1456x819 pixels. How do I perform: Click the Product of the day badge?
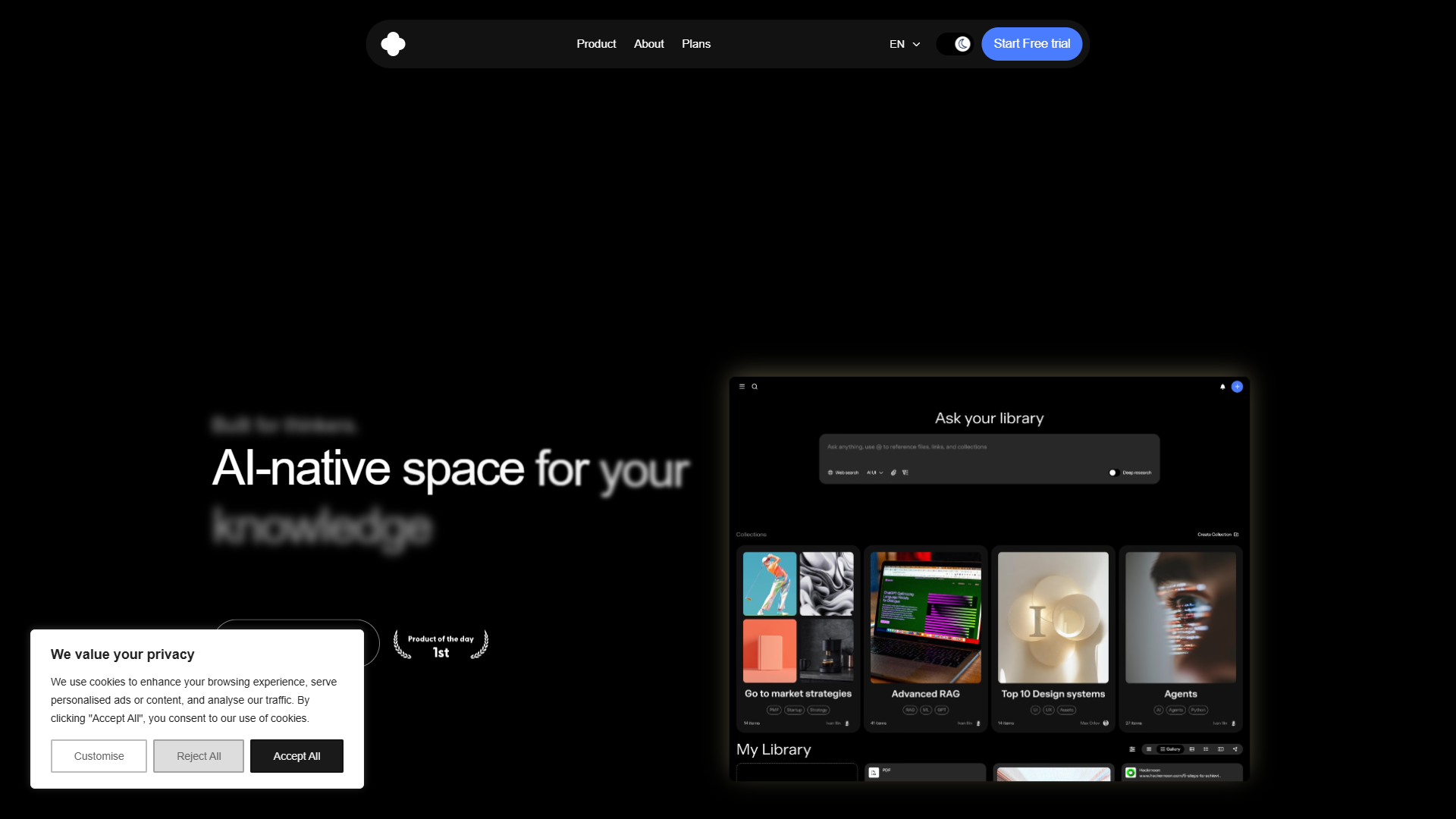coord(441,645)
